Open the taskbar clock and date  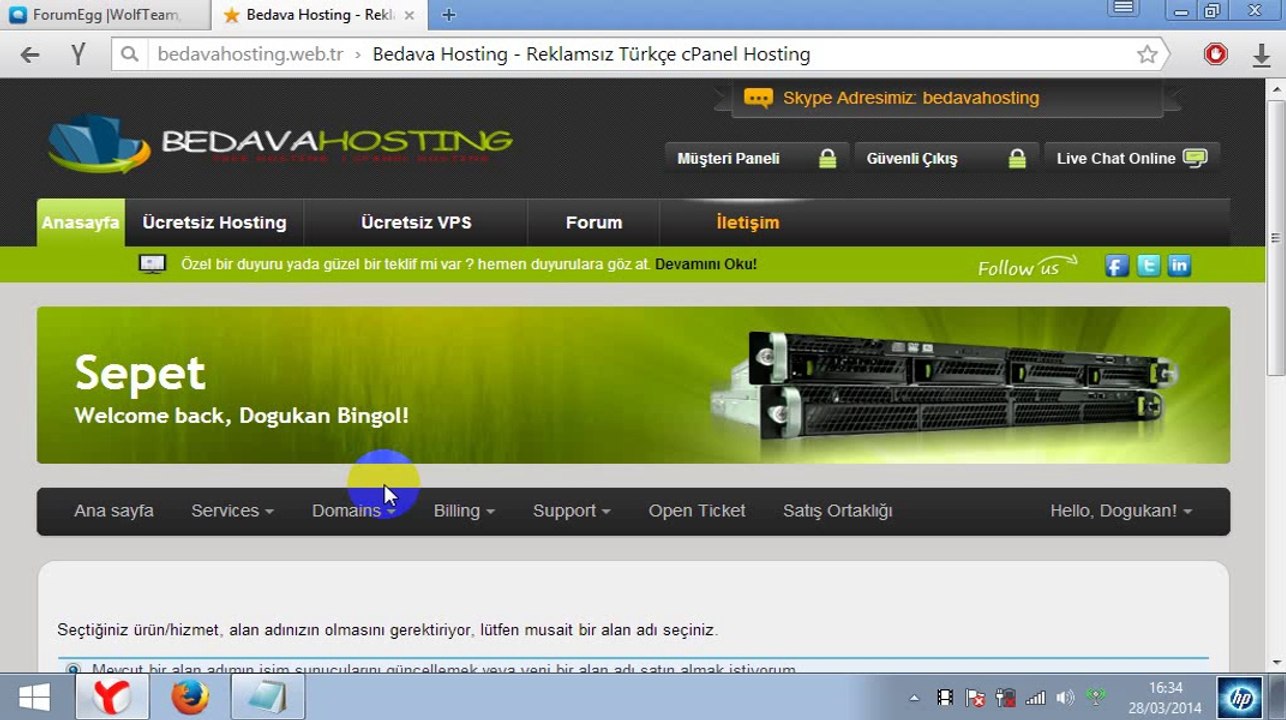pyautogui.click(x=1165, y=697)
